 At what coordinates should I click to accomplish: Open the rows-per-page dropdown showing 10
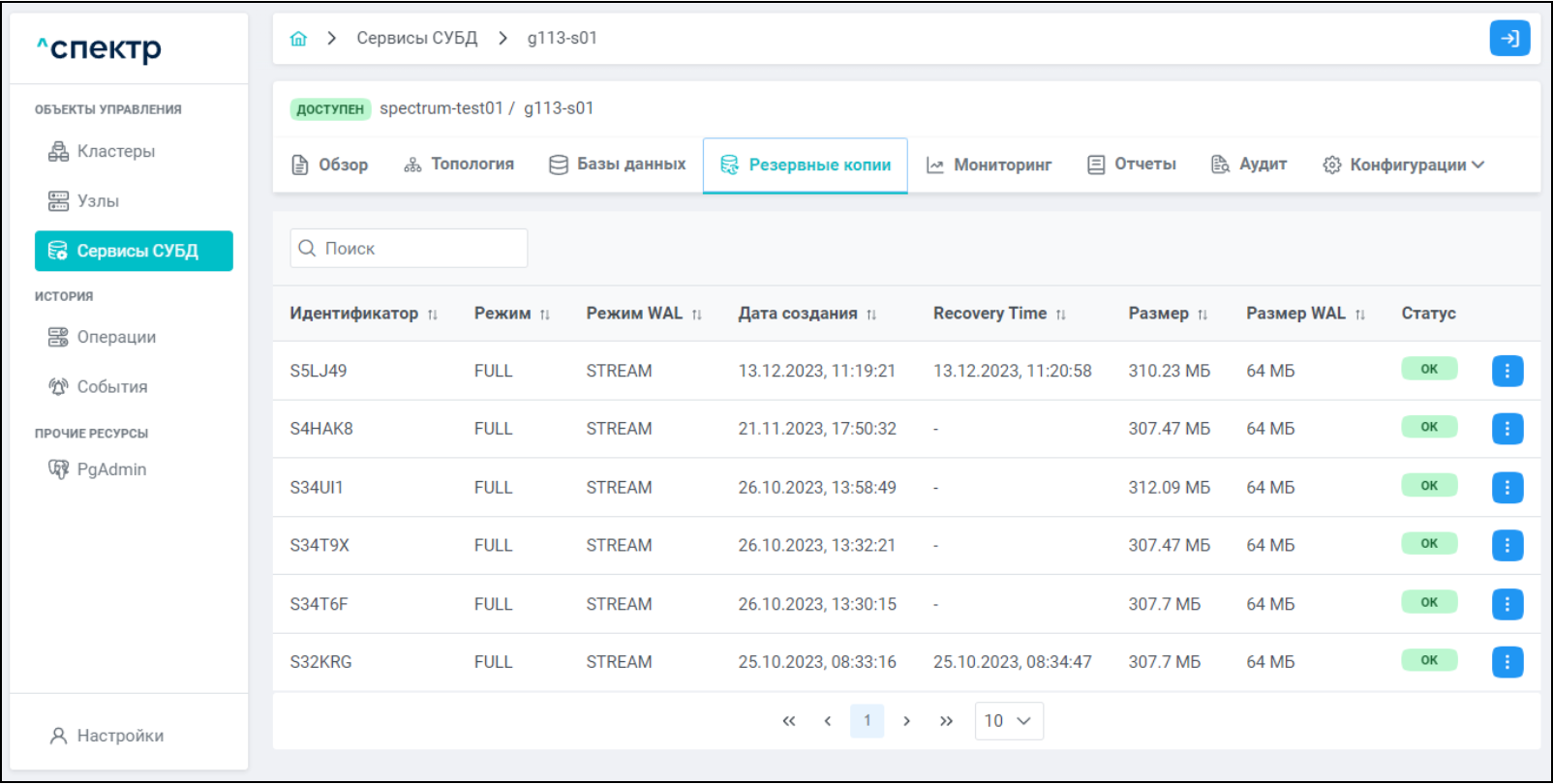point(1008,721)
